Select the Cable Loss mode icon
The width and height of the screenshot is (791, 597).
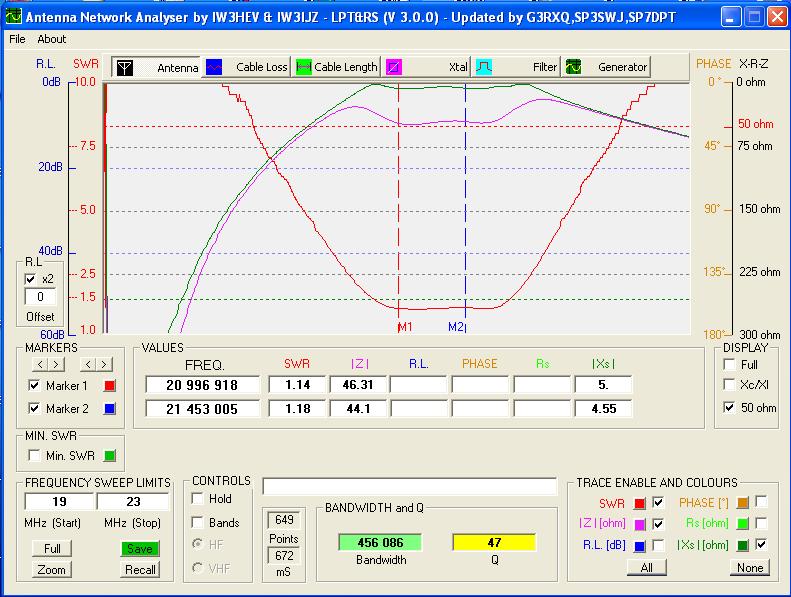click(x=215, y=67)
